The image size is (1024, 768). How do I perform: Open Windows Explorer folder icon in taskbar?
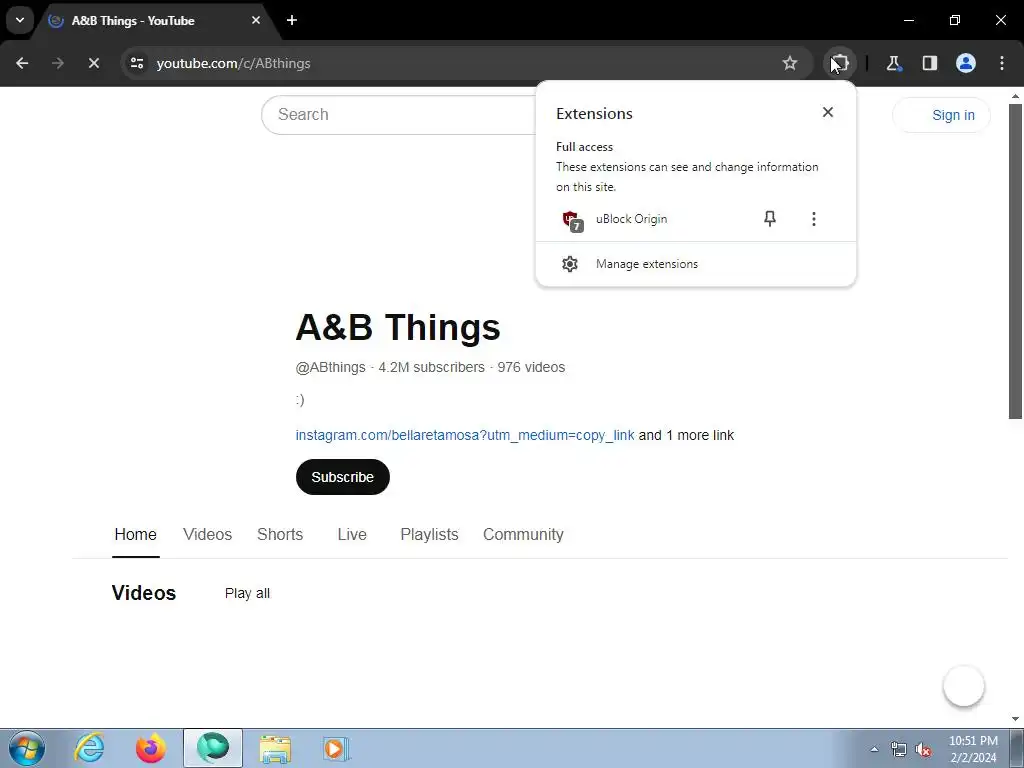pyautogui.click(x=275, y=748)
